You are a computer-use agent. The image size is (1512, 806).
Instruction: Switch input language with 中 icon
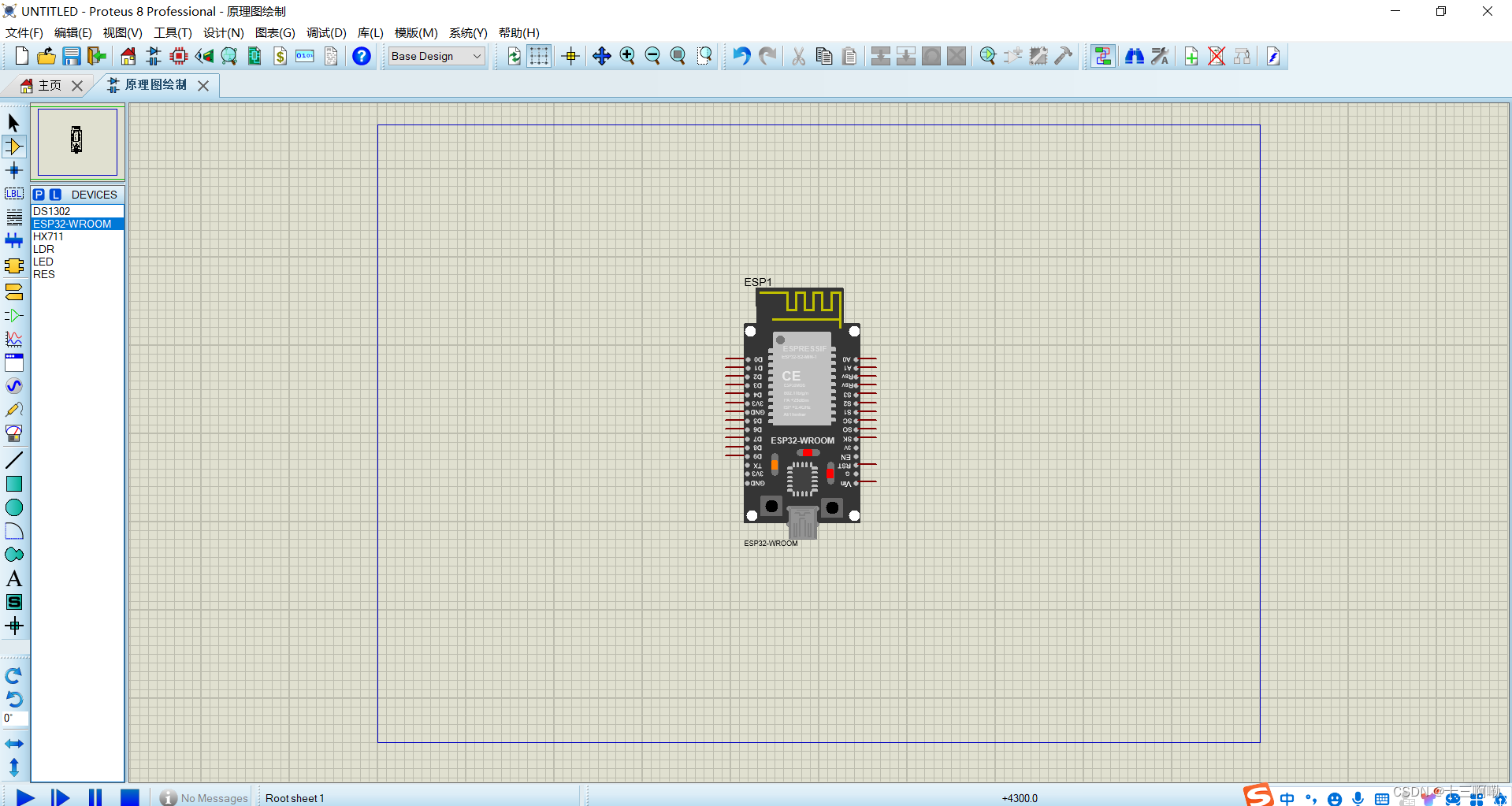coord(1287,798)
